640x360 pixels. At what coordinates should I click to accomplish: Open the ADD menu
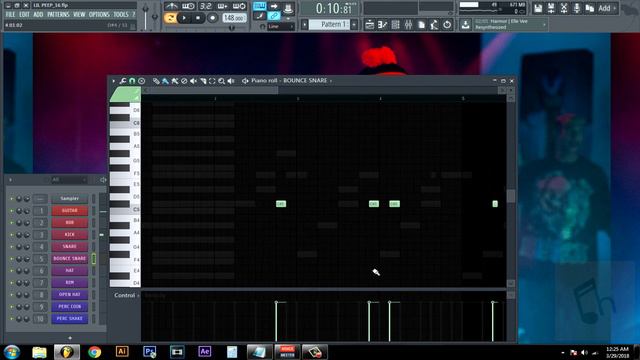(38, 15)
